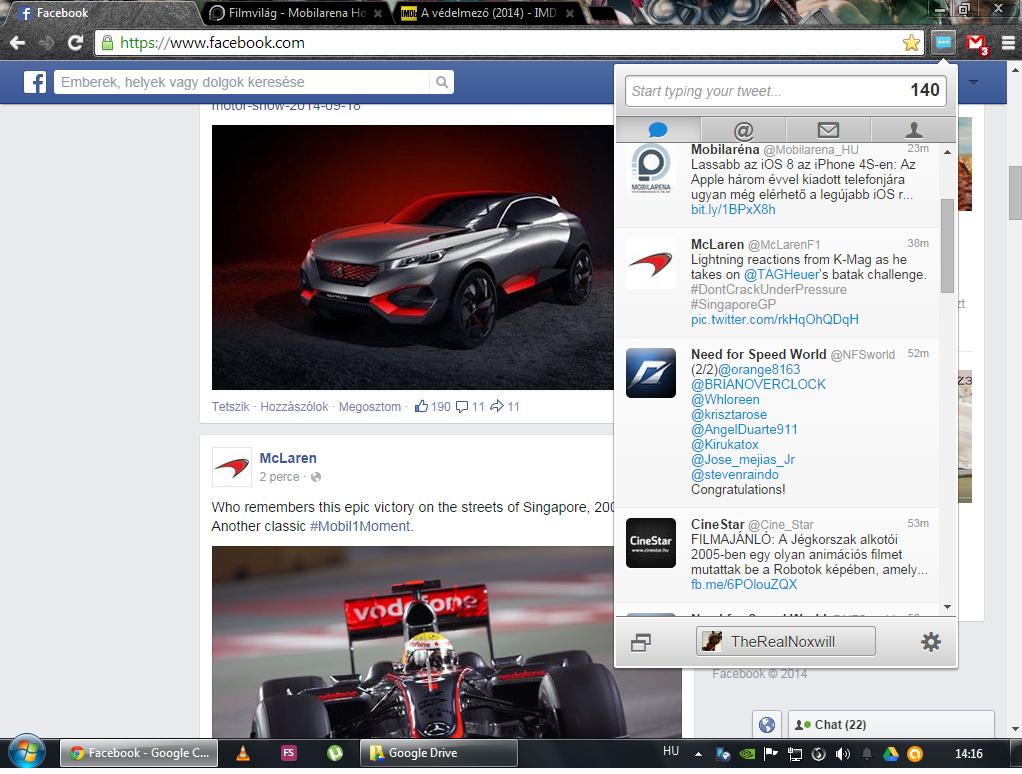
Task: Click the green uTorrent taskbar icon
Action: click(334, 753)
